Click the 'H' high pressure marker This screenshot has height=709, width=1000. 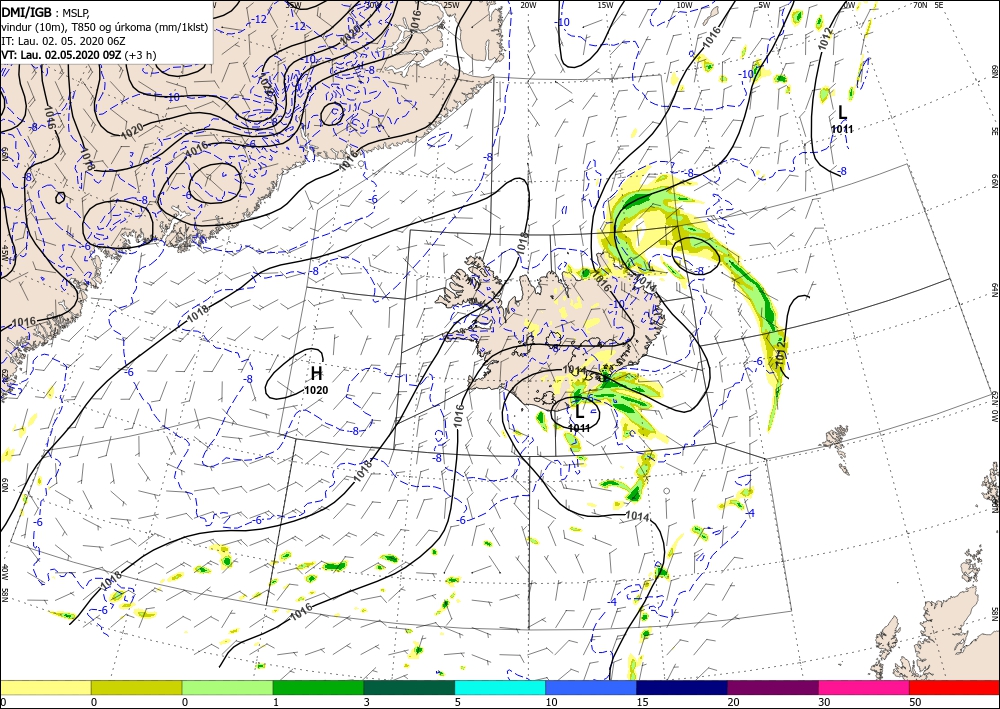316,374
